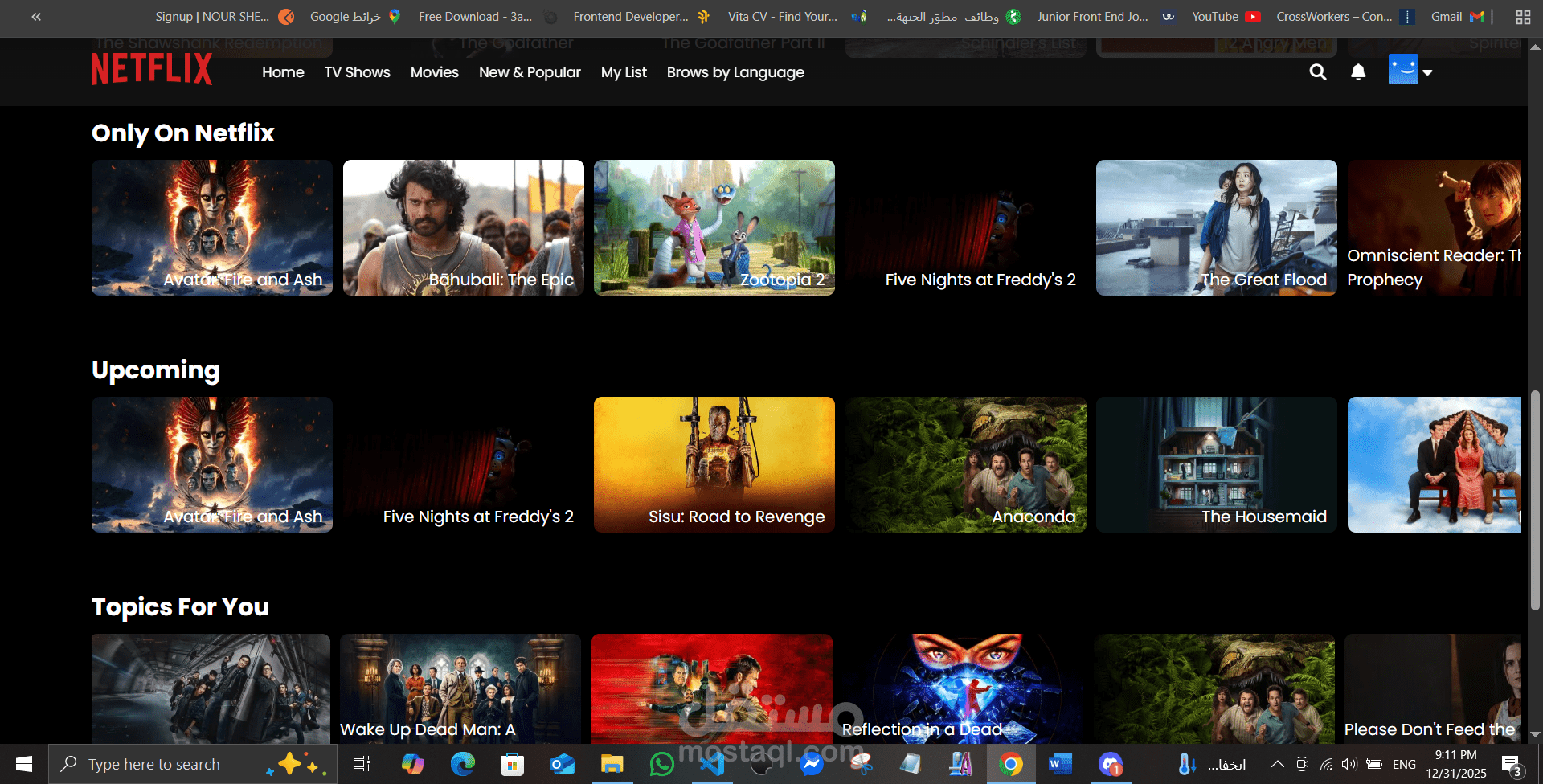Image resolution: width=1543 pixels, height=784 pixels.
Task: Click the scrollbar up arrow
Action: pos(1535,47)
